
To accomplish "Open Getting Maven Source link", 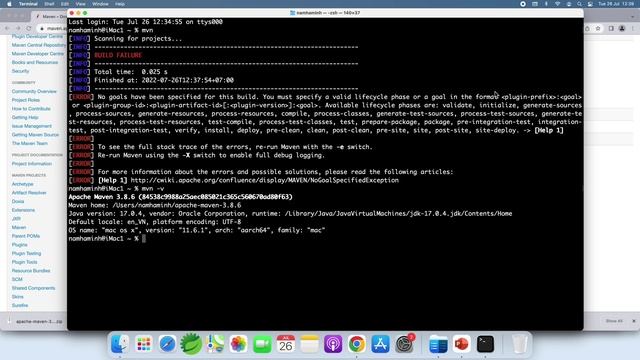I will [x=35, y=134].
